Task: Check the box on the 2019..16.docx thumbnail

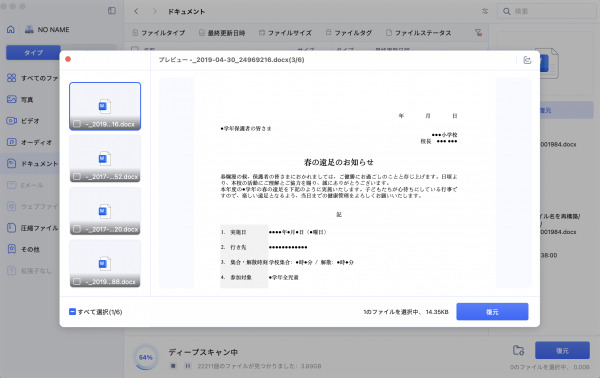Action: tap(77, 124)
